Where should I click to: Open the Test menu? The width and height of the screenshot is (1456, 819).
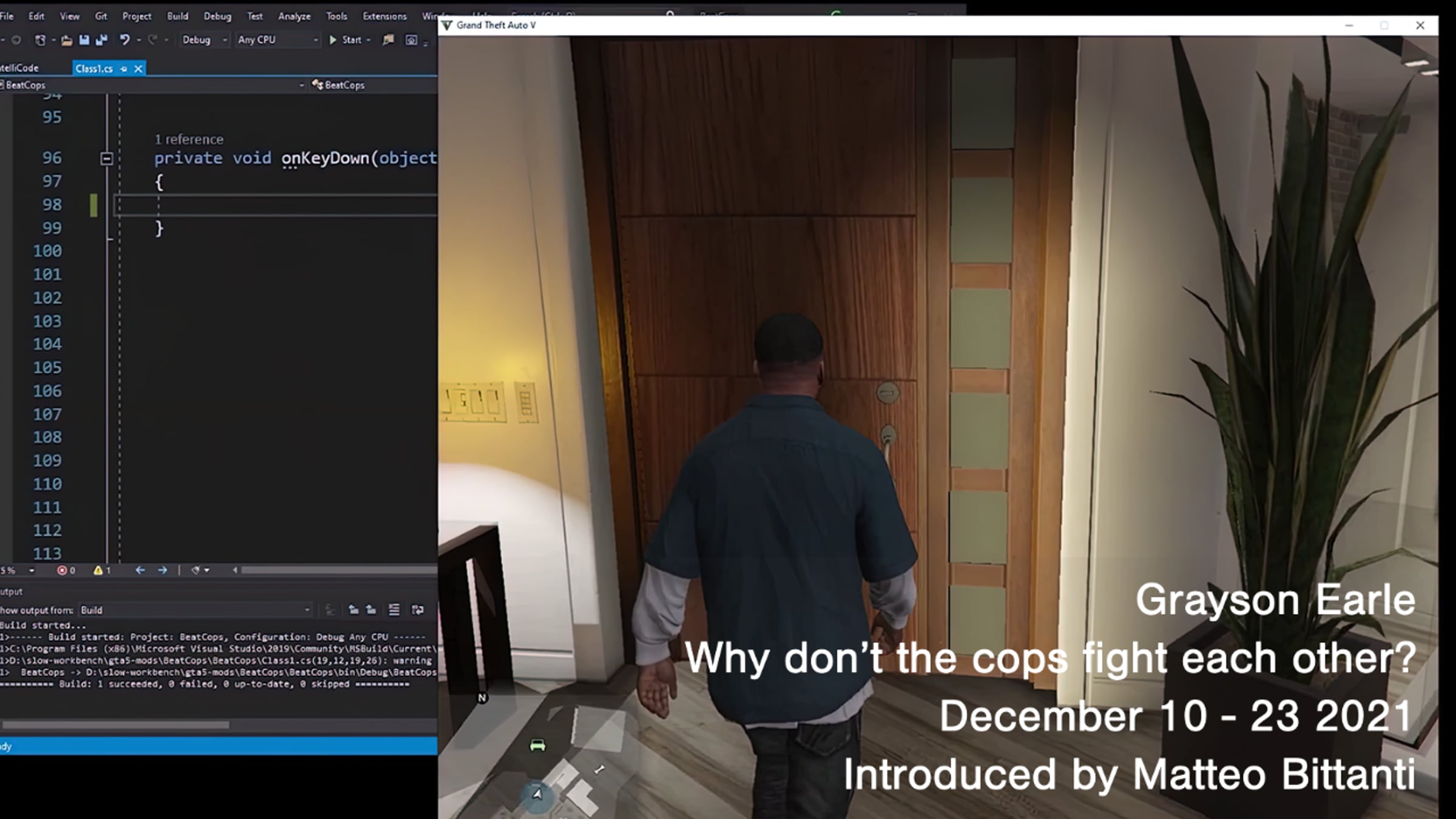pyautogui.click(x=255, y=16)
